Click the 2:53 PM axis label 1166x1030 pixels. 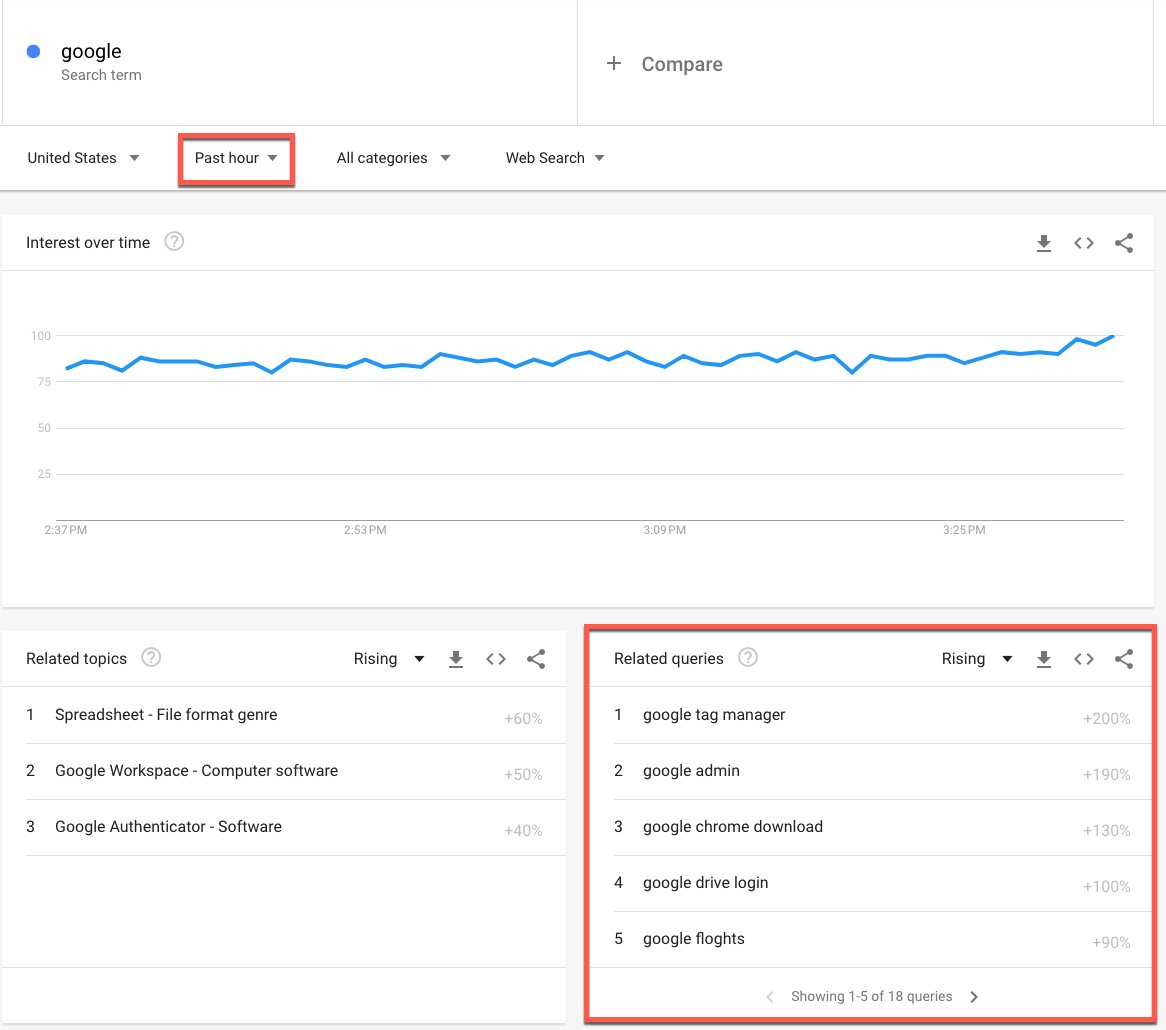coord(365,530)
